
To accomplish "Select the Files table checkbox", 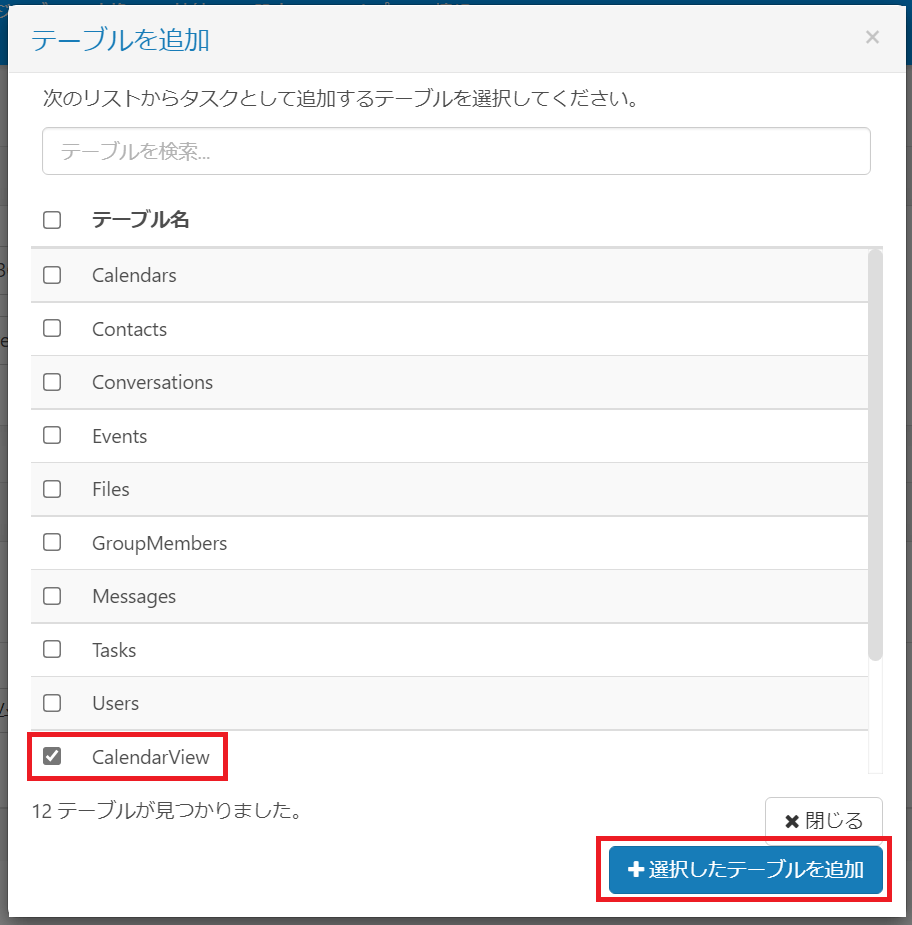I will pos(52,489).
